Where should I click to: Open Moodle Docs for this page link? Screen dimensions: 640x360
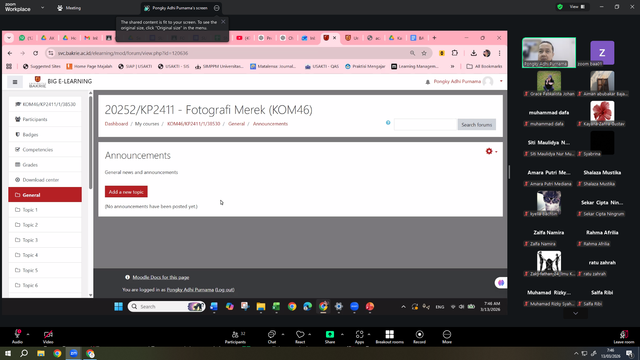coord(161,277)
